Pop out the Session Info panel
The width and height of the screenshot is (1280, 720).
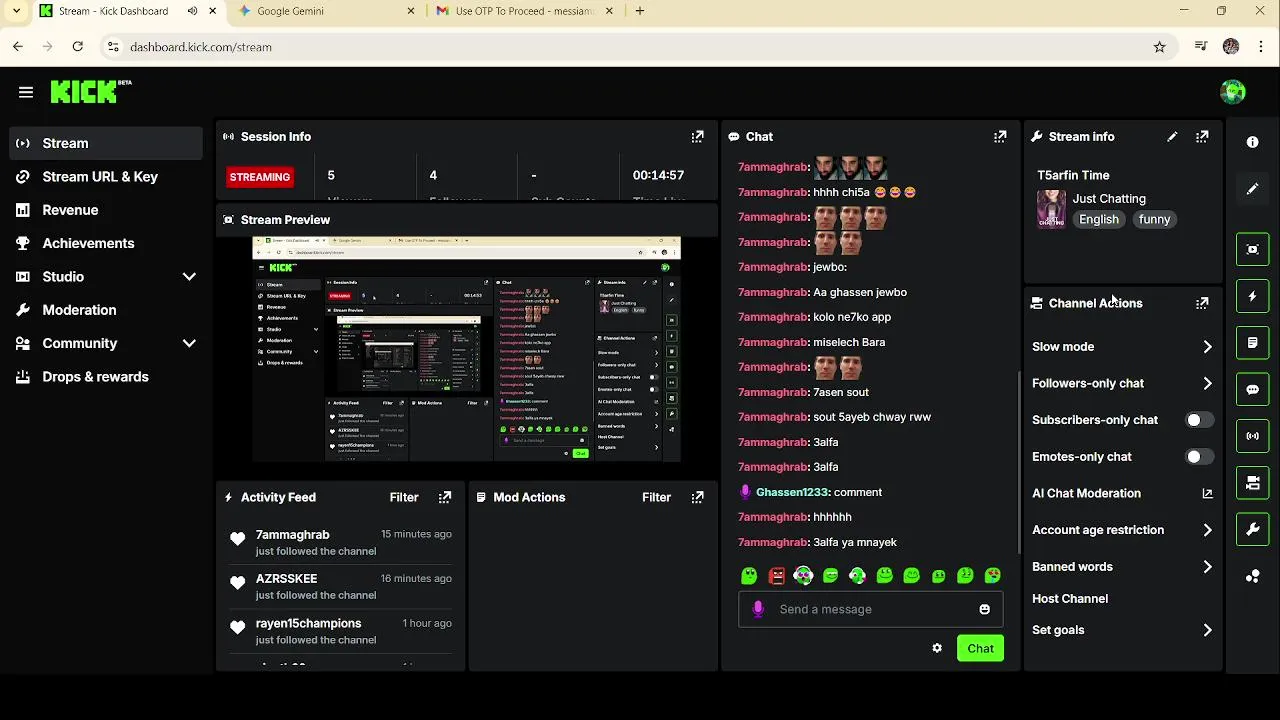(x=698, y=137)
